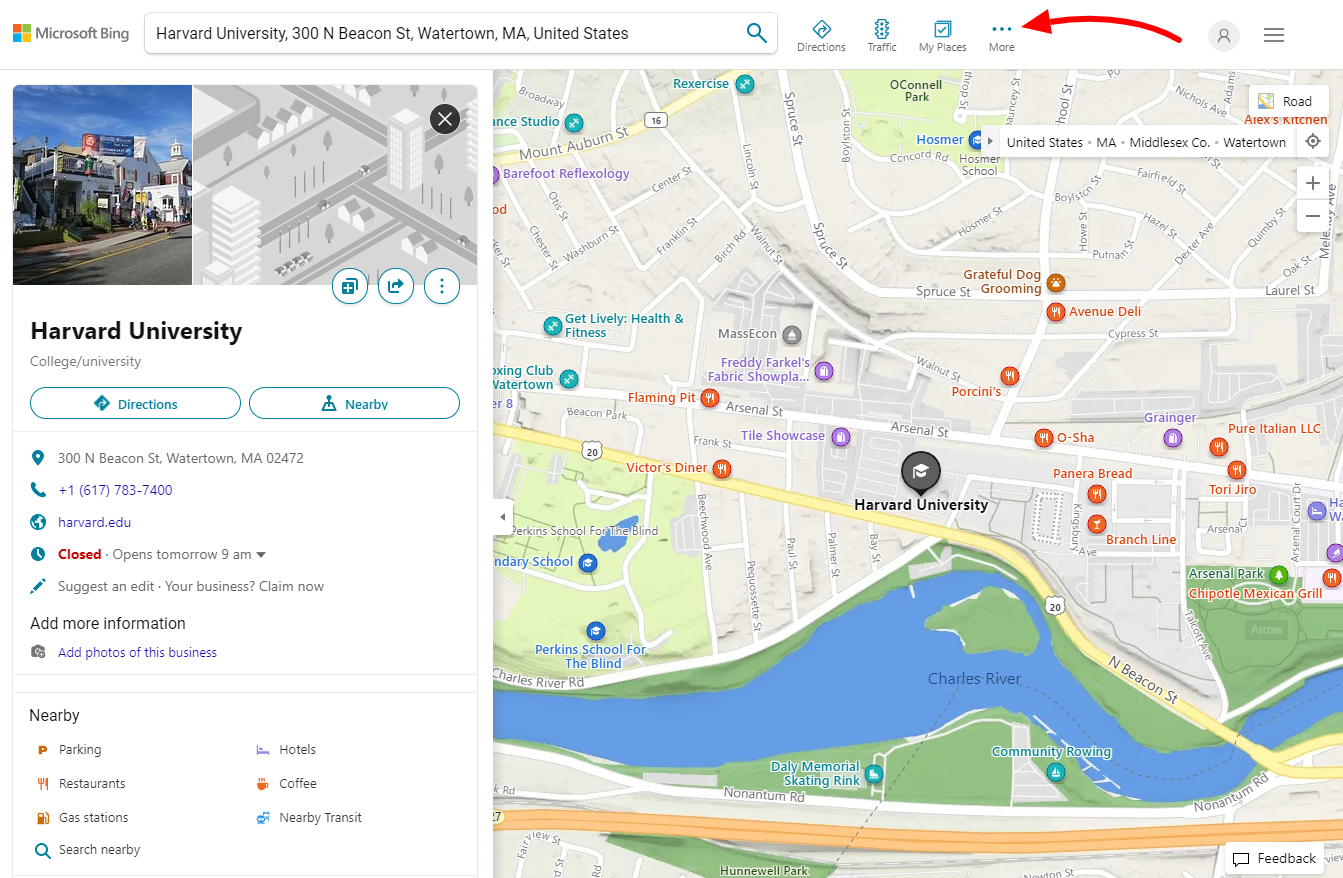Click the Arsenal Park icon
Screen dimensions: 1343x878
point(1278,574)
